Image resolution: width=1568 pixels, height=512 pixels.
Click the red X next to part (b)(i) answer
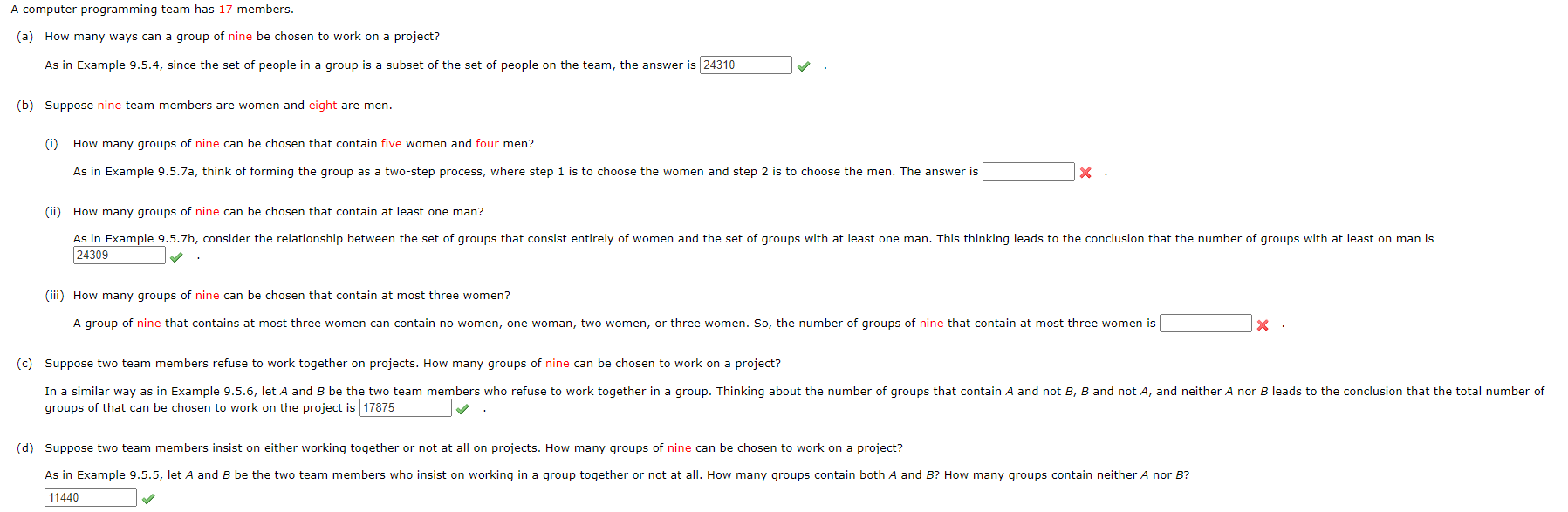(1085, 173)
